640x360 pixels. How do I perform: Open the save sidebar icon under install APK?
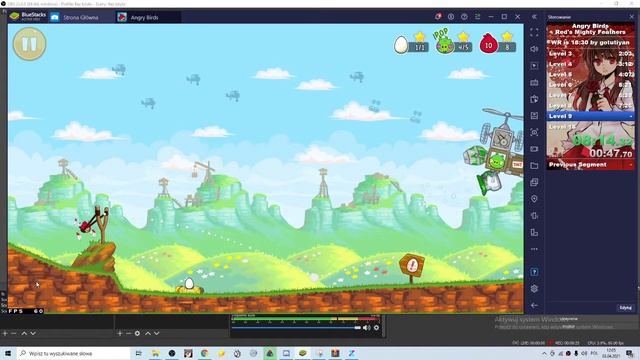pos(534,116)
